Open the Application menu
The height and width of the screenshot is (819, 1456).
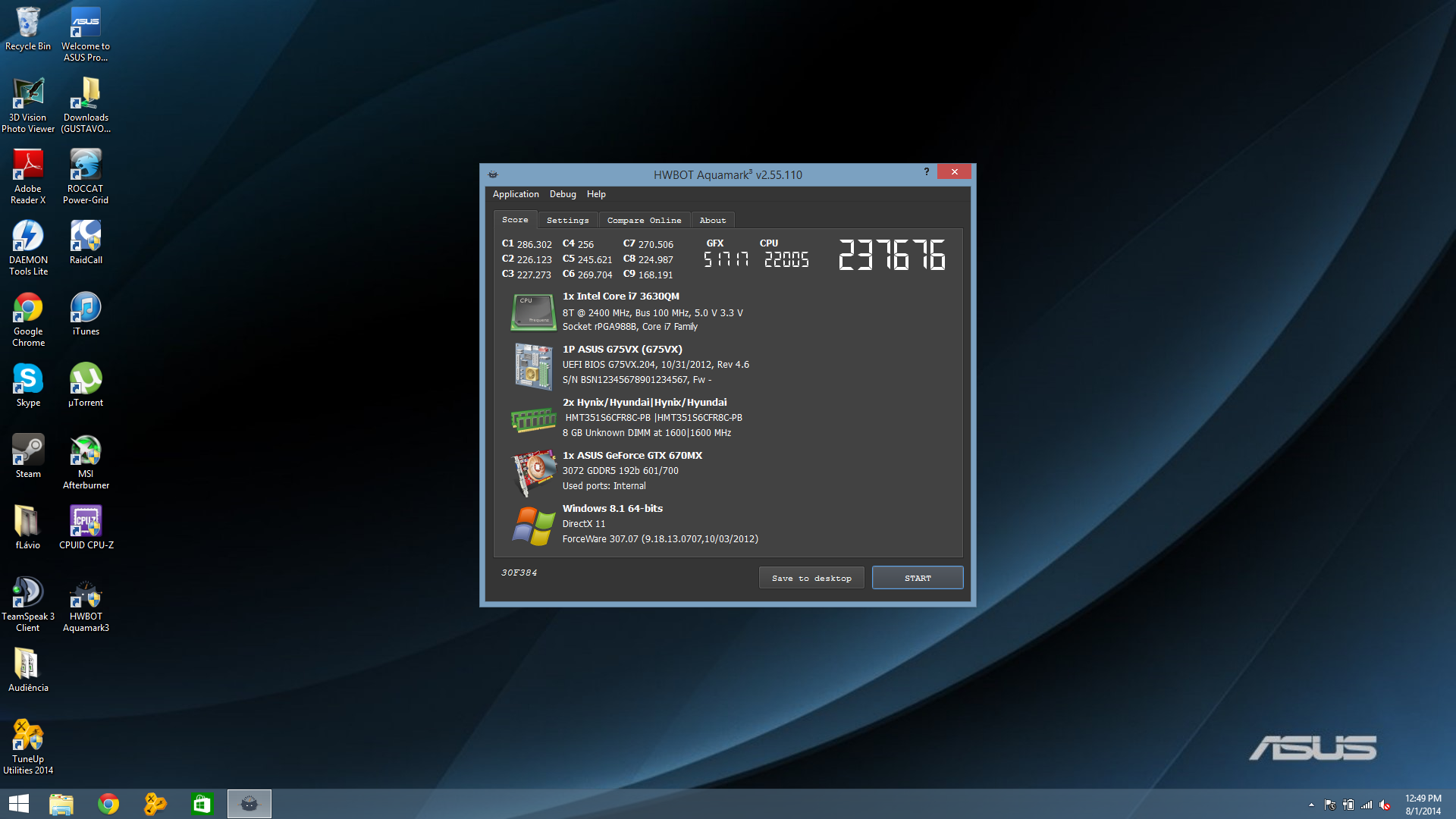[516, 194]
